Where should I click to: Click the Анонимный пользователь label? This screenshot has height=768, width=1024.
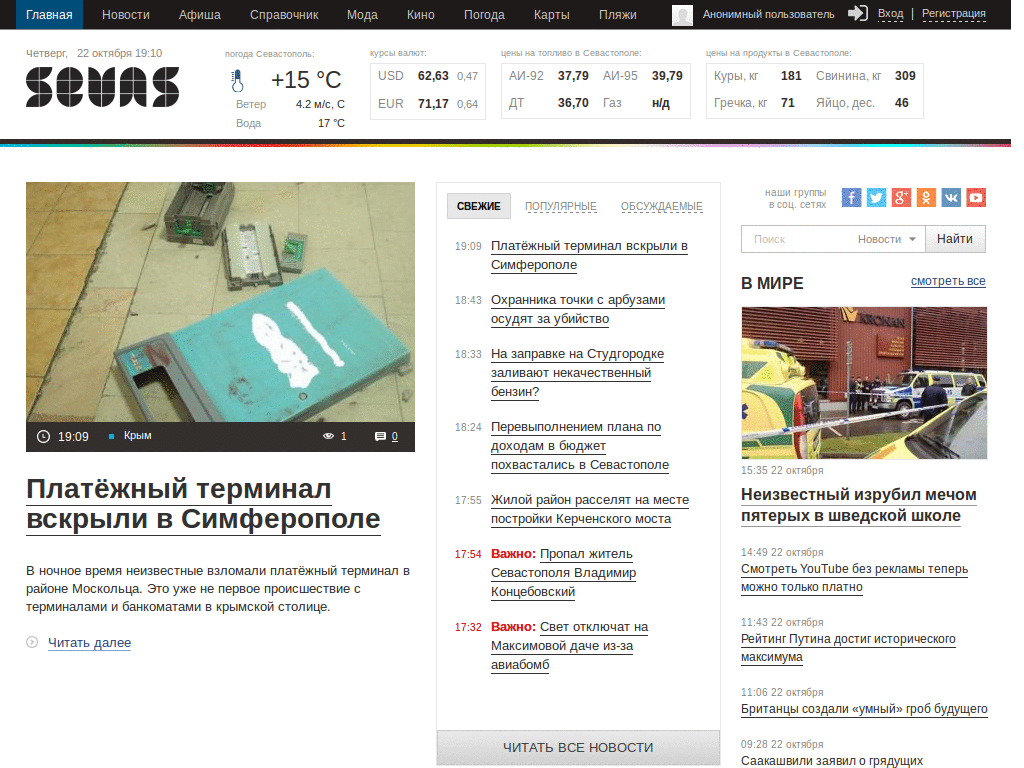click(x=769, y=14)
